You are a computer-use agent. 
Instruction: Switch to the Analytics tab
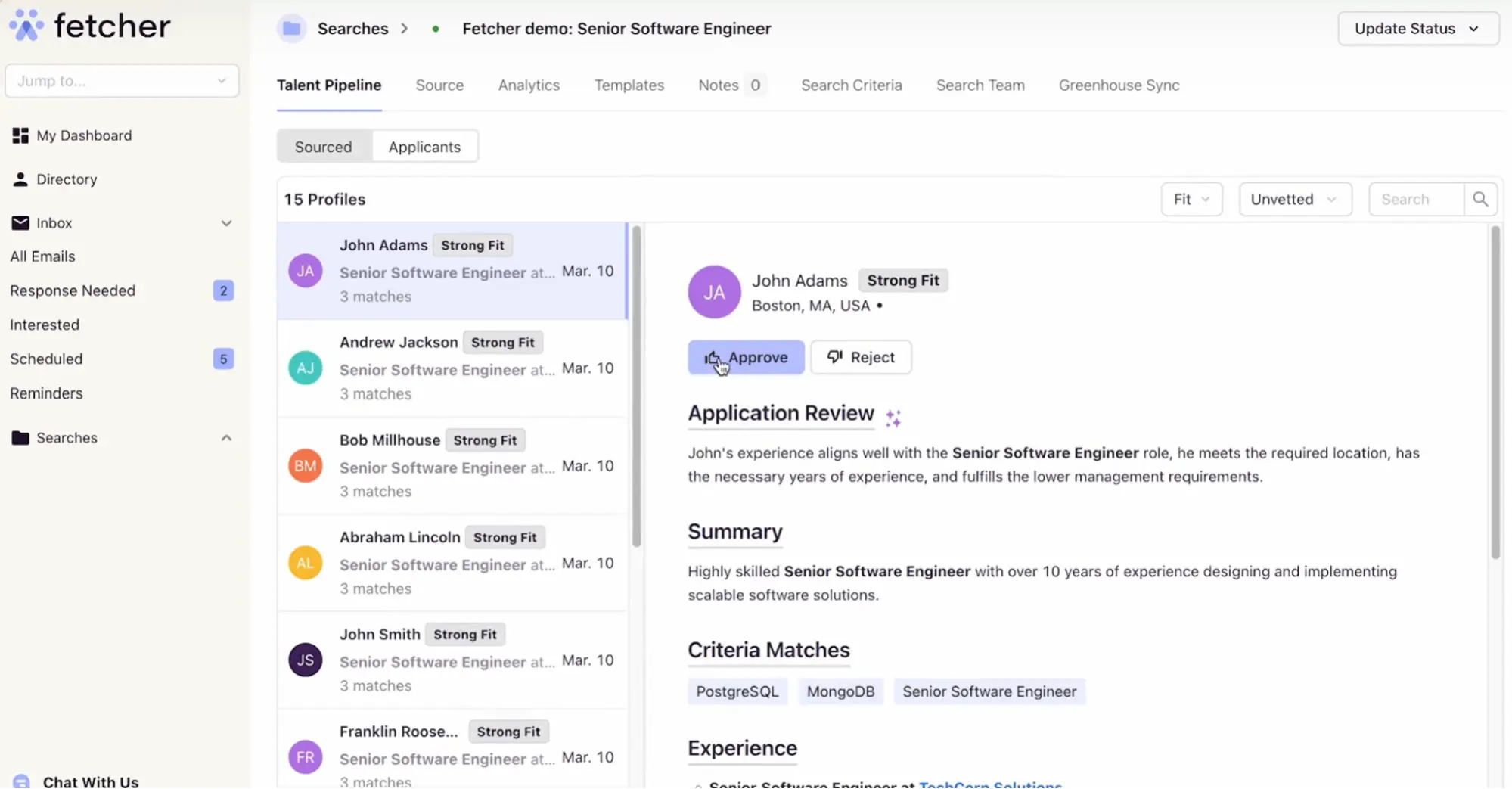click(x=529, y=85)
